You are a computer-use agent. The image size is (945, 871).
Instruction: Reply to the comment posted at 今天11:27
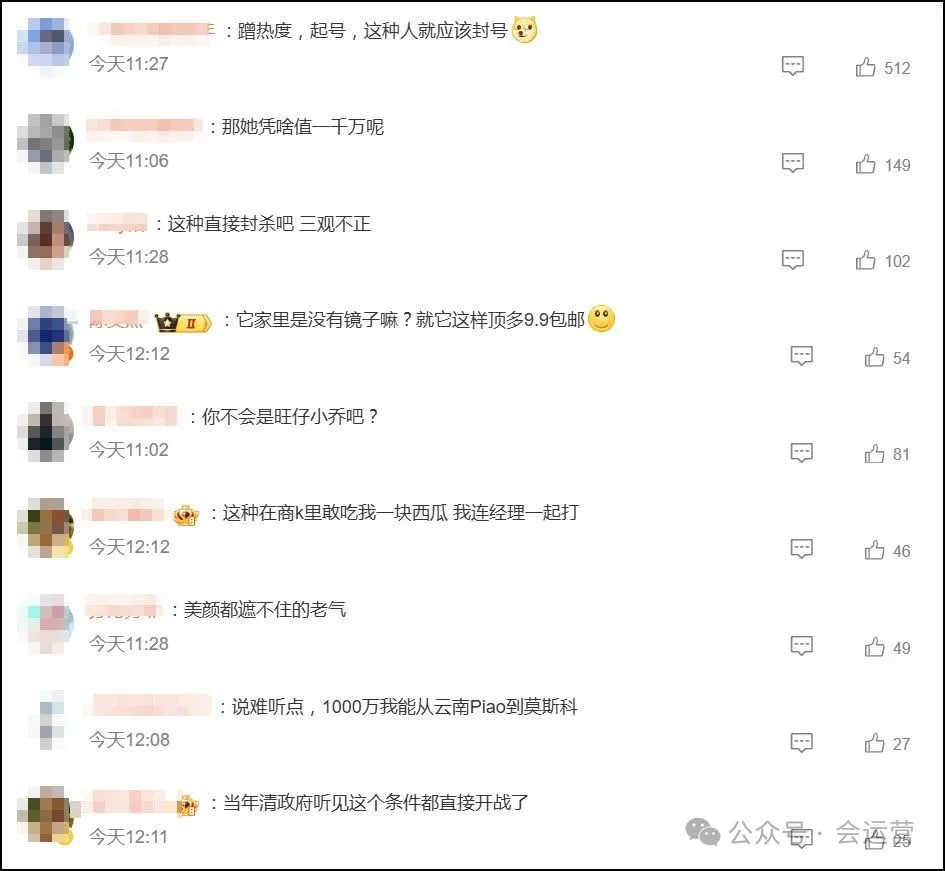pos(793,66)
